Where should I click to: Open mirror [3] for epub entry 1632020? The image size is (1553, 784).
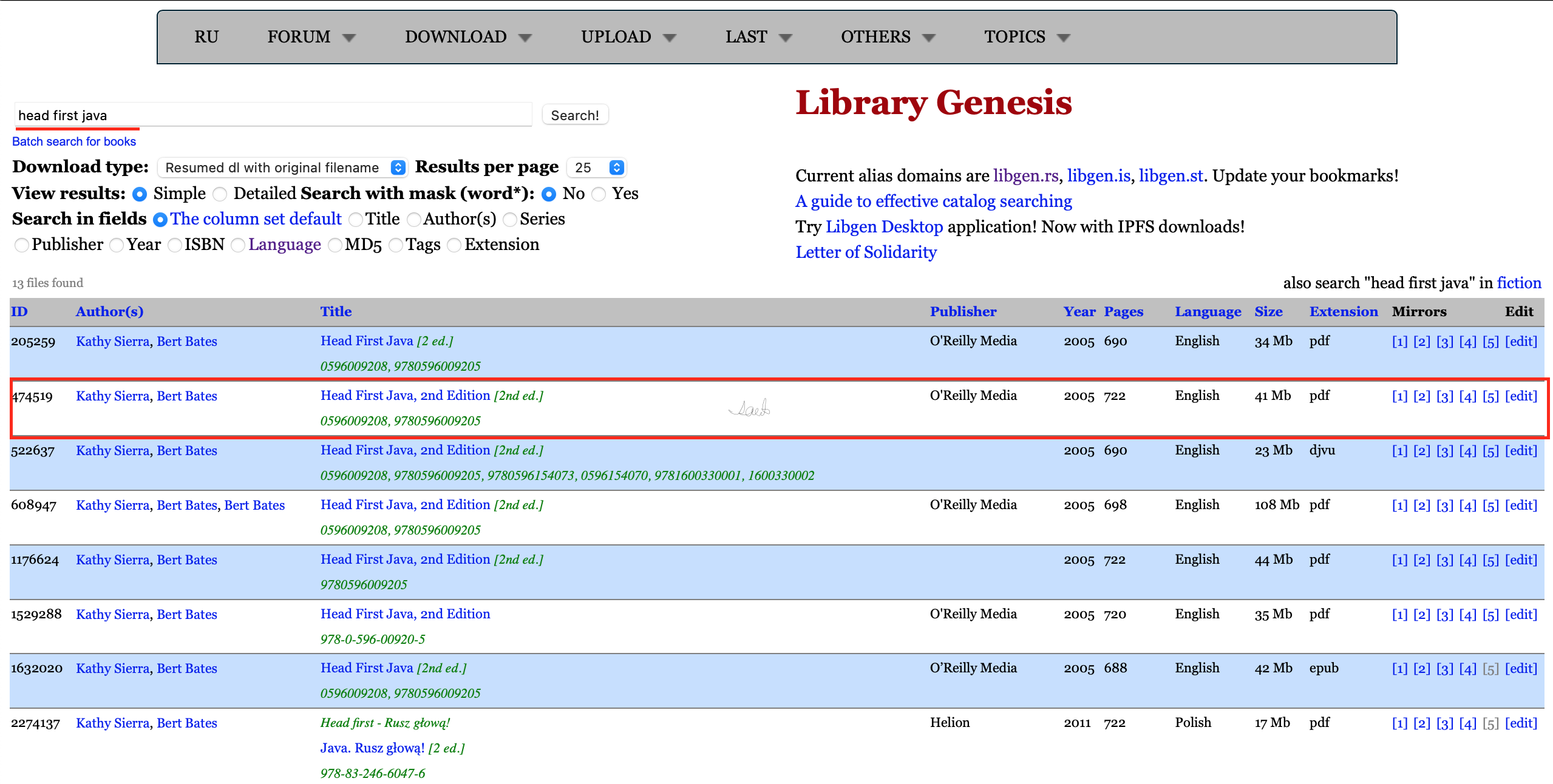(1444, 669)
